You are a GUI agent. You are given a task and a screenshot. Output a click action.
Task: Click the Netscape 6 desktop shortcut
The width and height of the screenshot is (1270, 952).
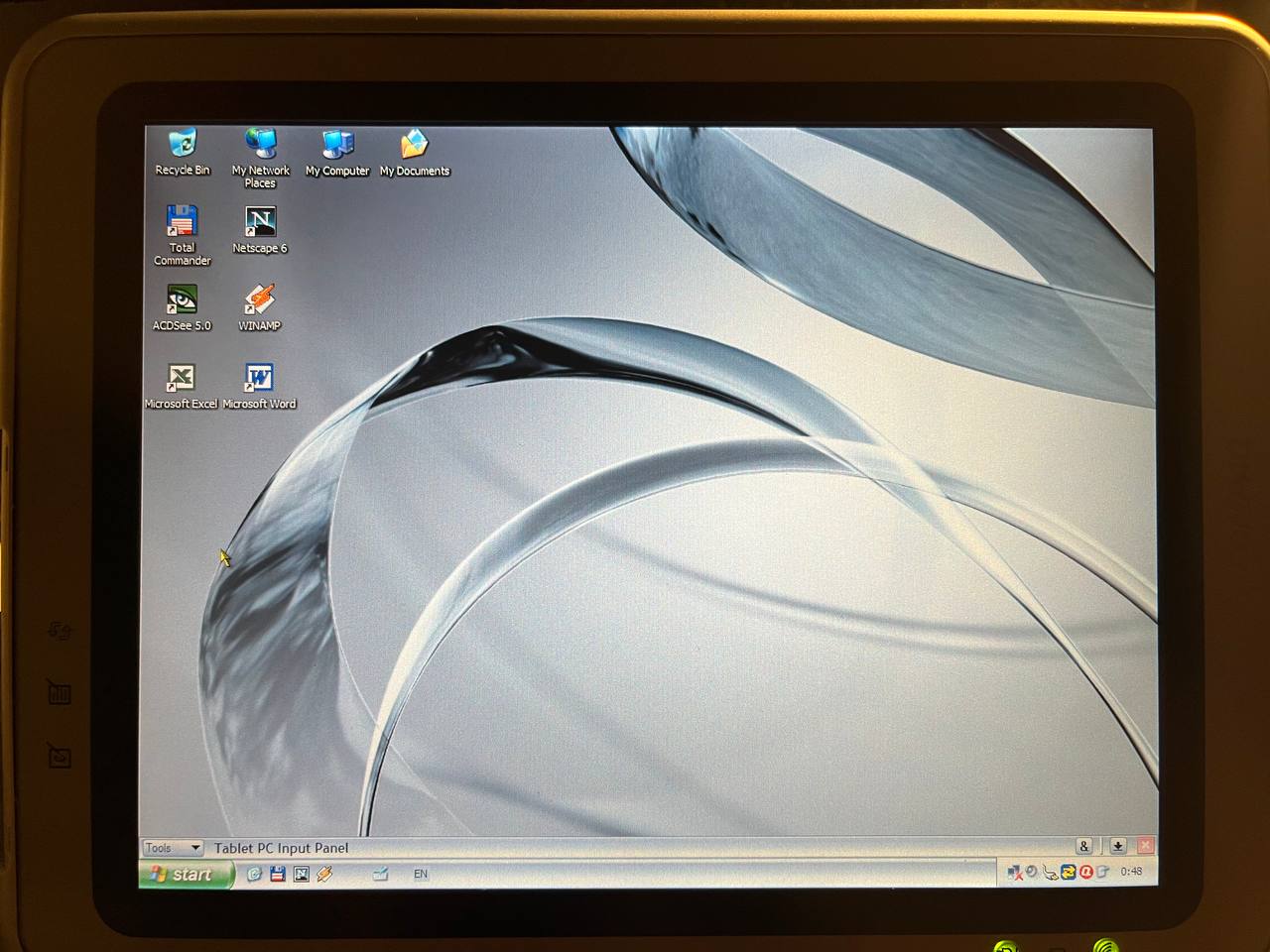click(260, 222)
